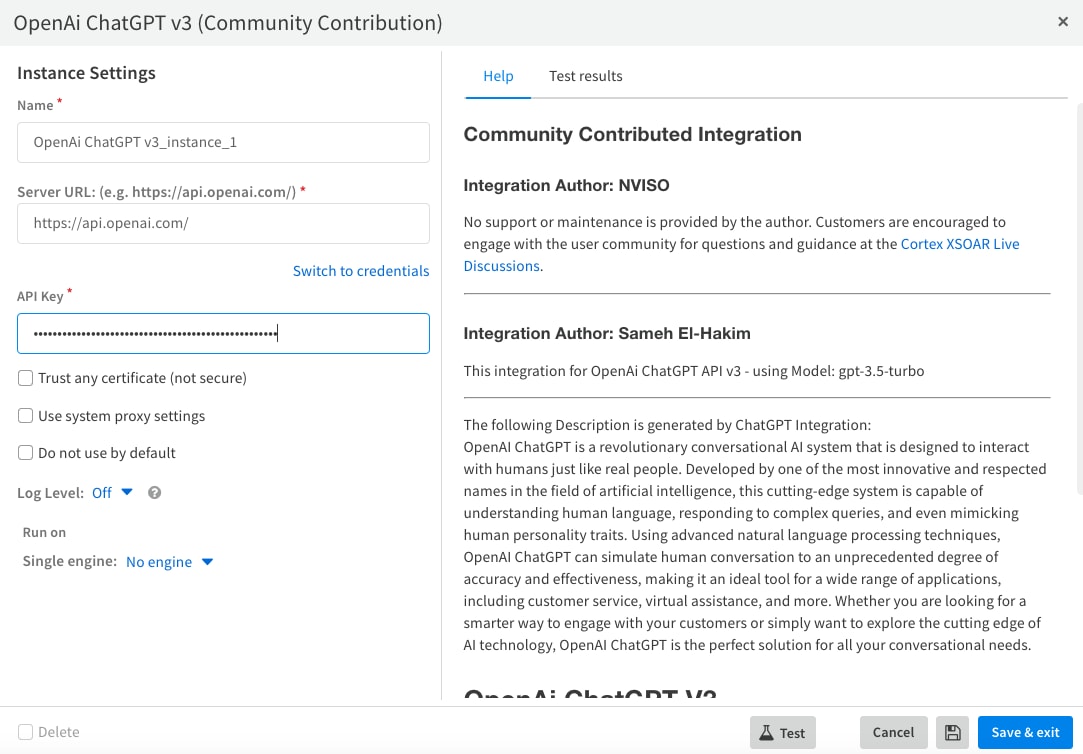Switch to the Help tab
This screenshot has width=1083, height=754.
coord(498,76)
